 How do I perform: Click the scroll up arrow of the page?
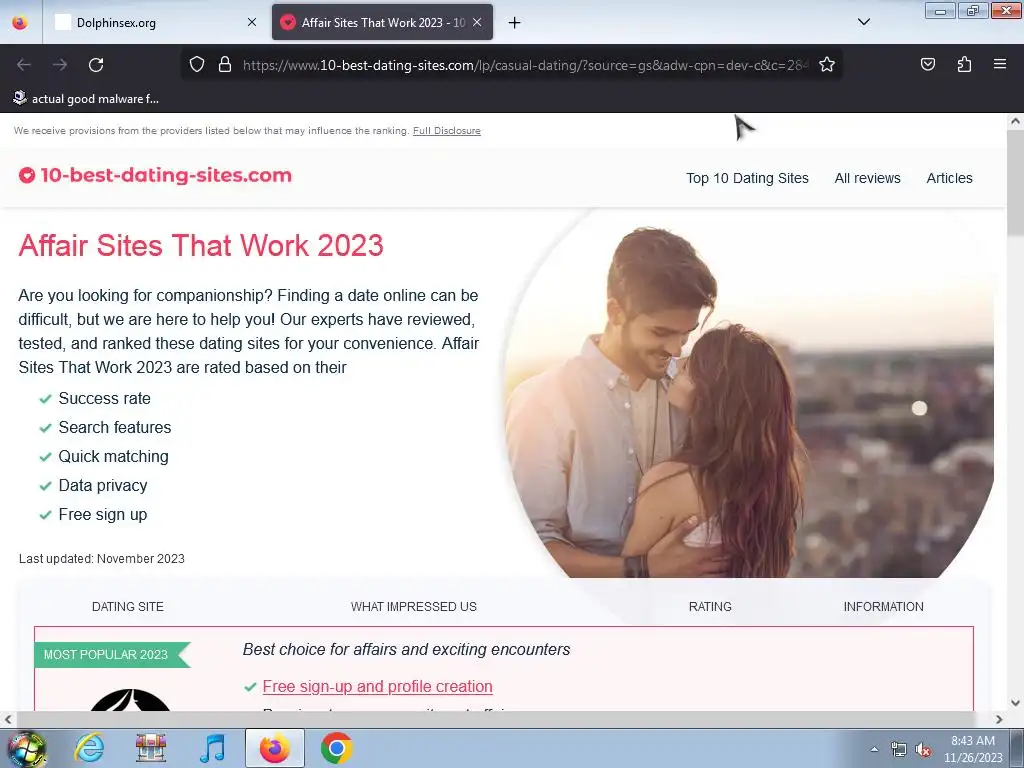(x=1015, y=121)
